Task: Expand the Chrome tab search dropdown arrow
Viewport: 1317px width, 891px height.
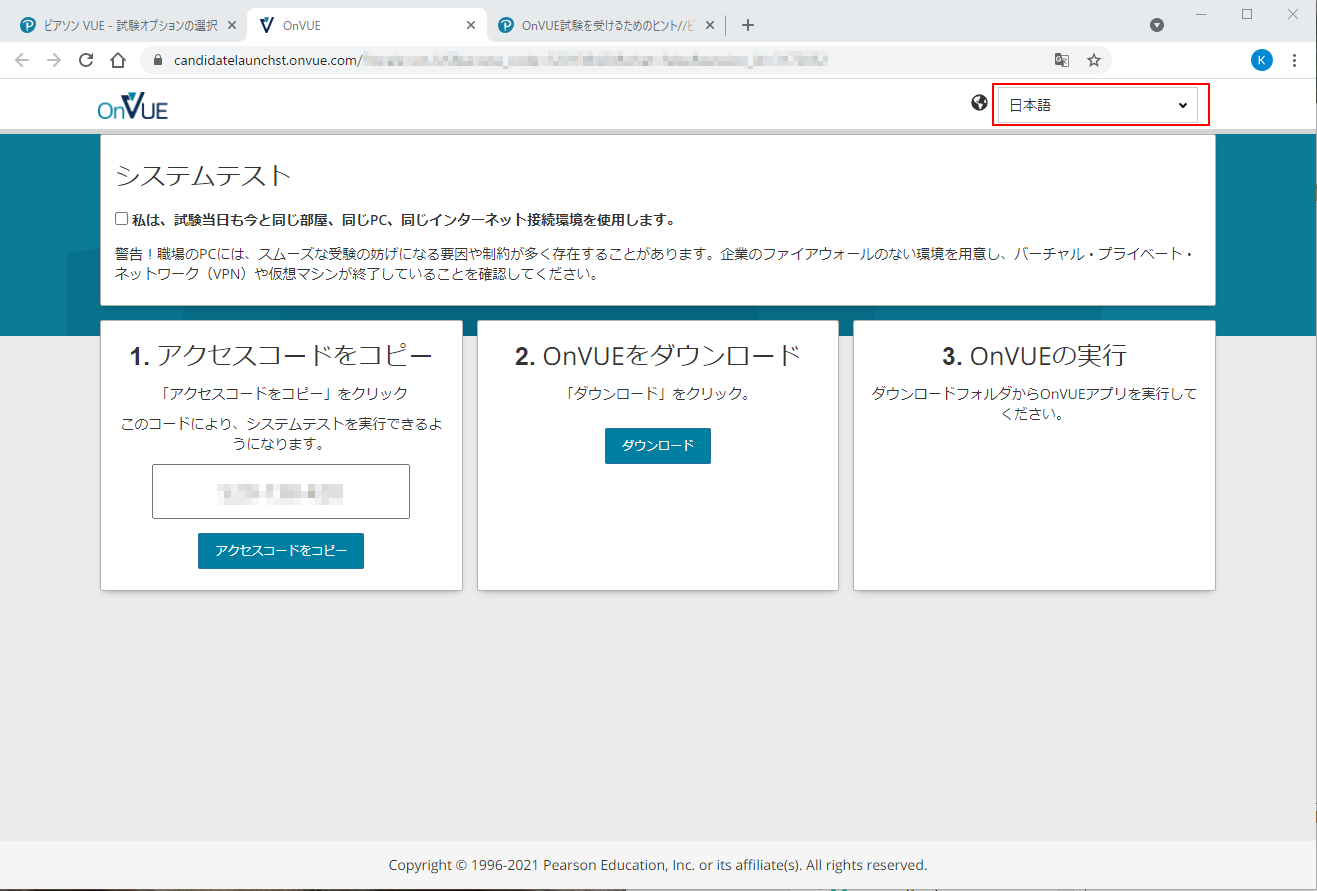Action: [1157, 25]
